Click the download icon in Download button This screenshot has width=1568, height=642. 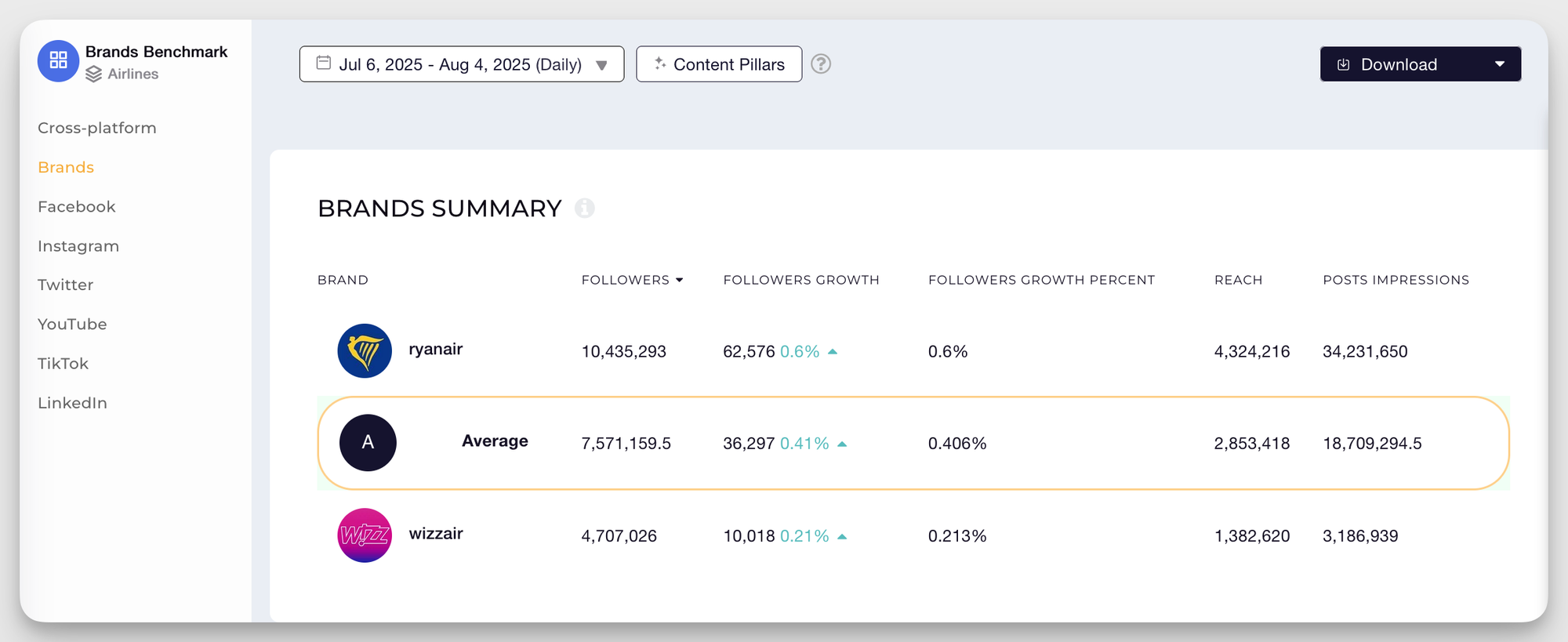1343,64
